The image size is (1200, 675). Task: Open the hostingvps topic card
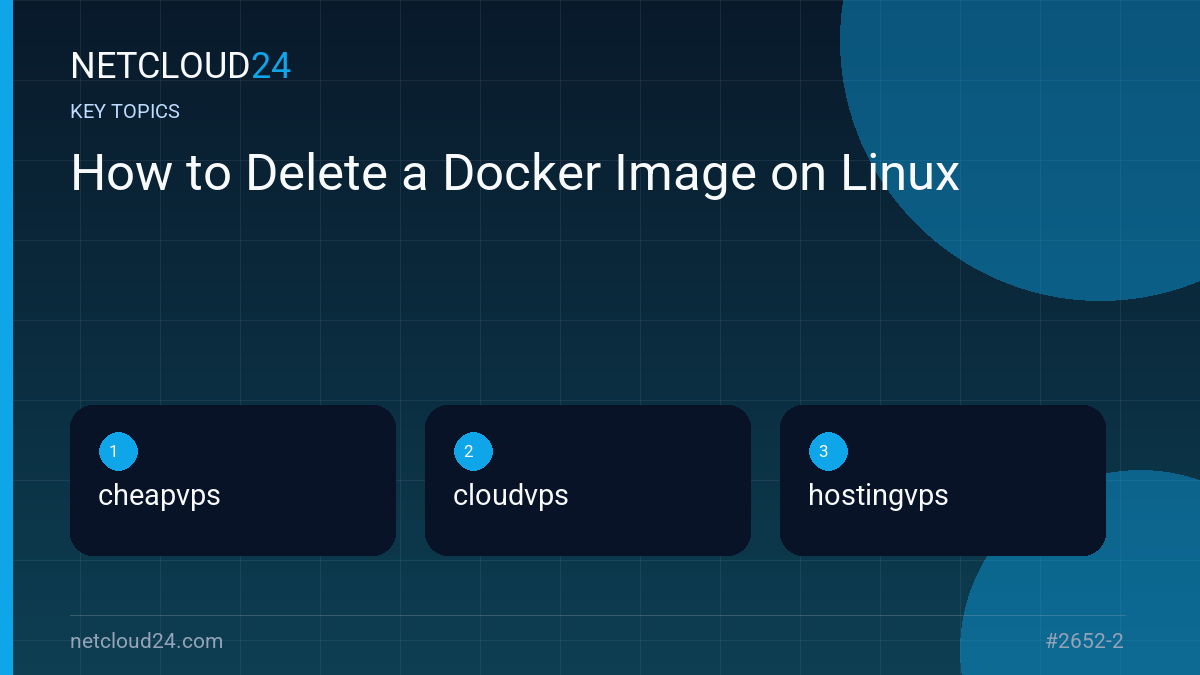(943, 480)
